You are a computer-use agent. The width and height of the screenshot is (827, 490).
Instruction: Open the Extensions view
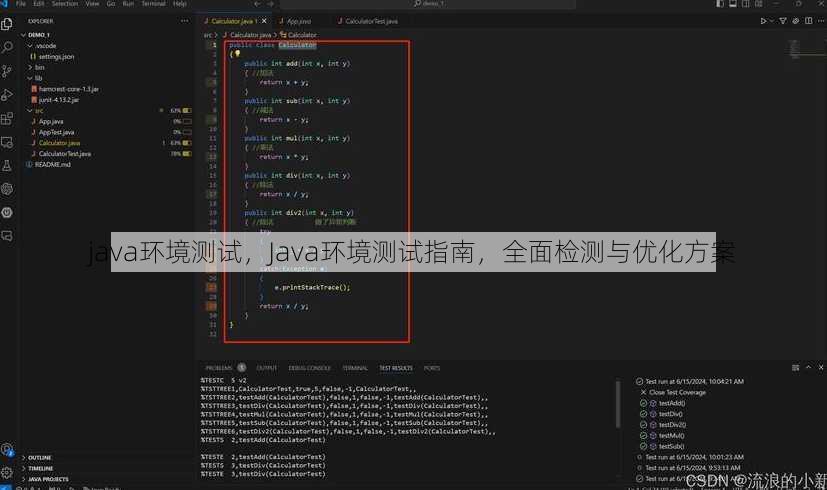[x=7, y=119]
